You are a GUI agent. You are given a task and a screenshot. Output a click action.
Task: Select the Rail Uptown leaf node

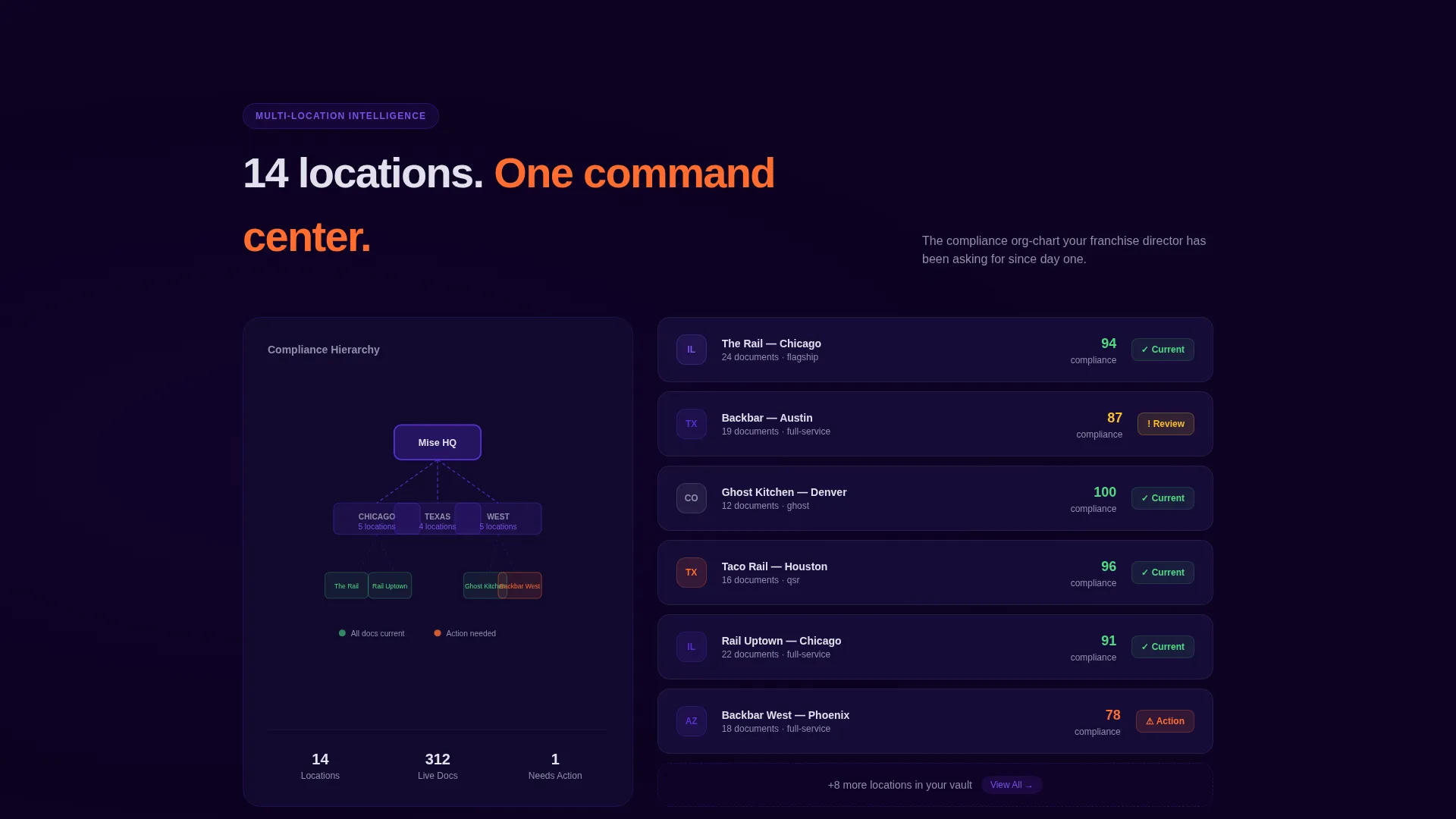[390, 585]
